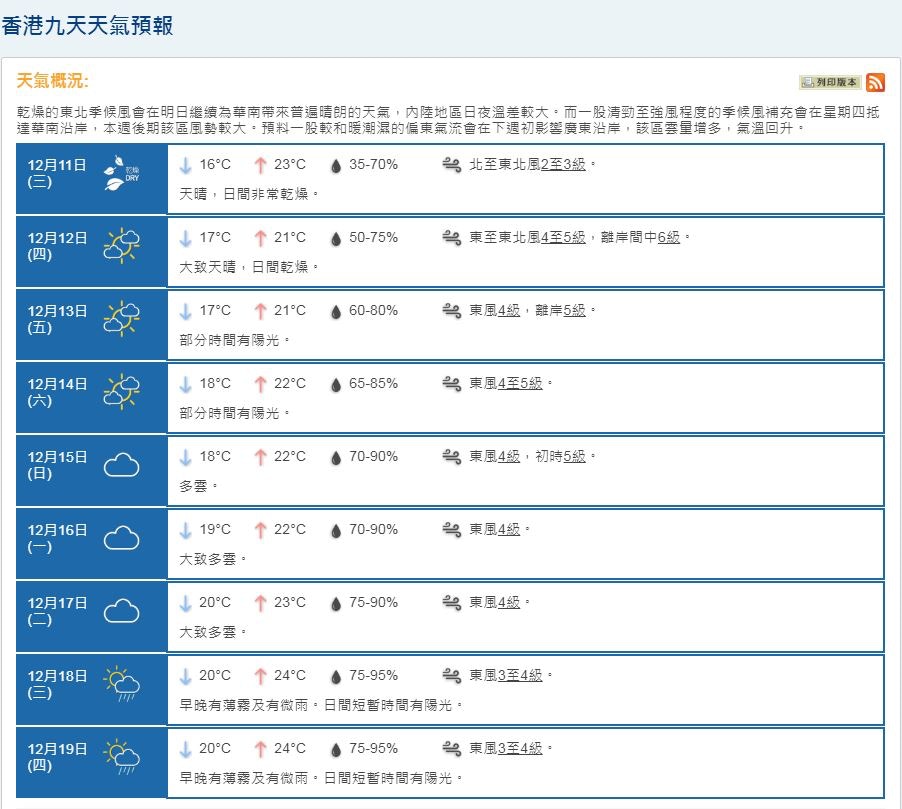Click the wind icon in the 12月16日 row
This screenshot has height=809, width=902.
pos(452,530)
